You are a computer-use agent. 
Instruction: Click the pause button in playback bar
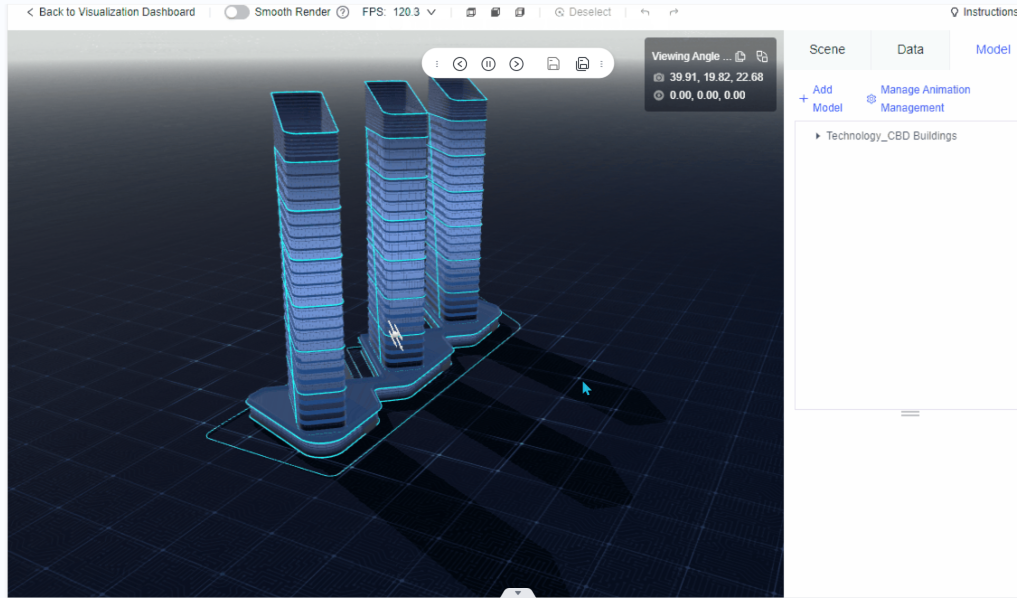[488, 64]
